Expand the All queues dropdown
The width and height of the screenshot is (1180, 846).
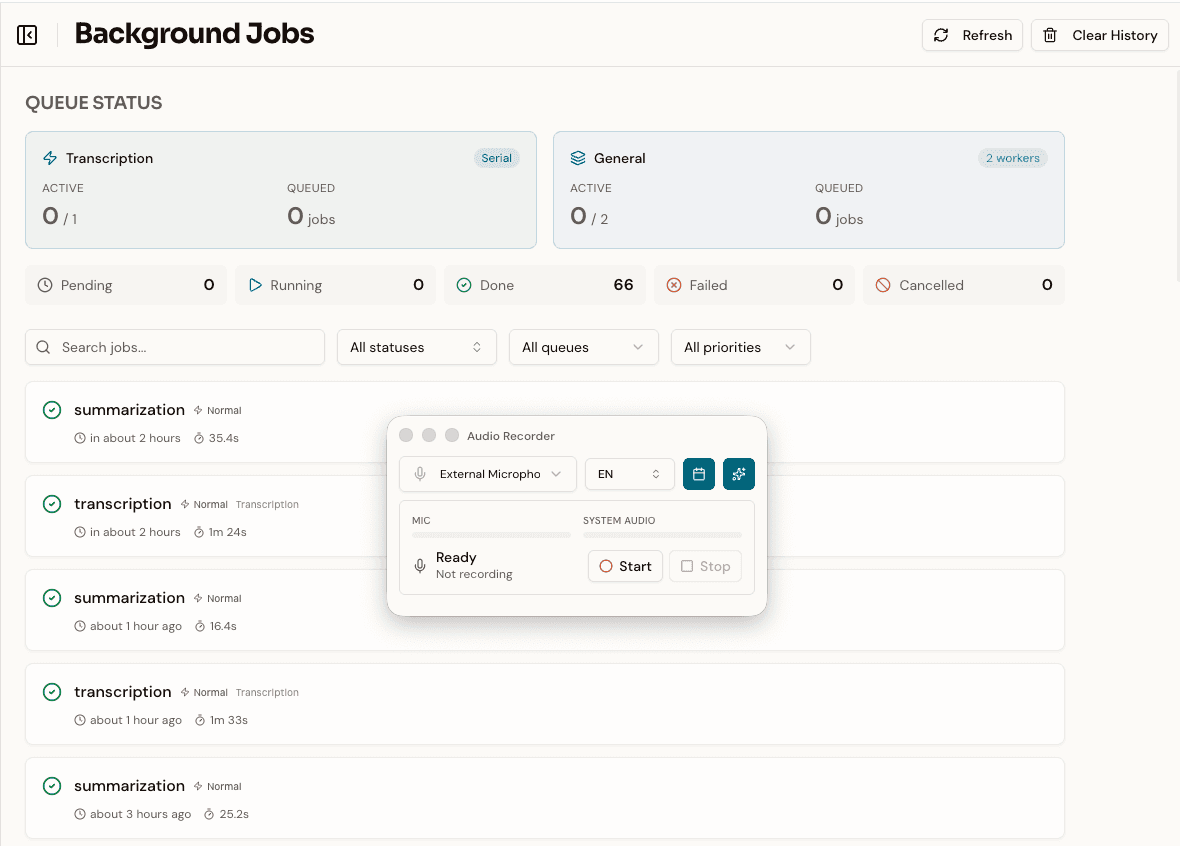point(583,347)
